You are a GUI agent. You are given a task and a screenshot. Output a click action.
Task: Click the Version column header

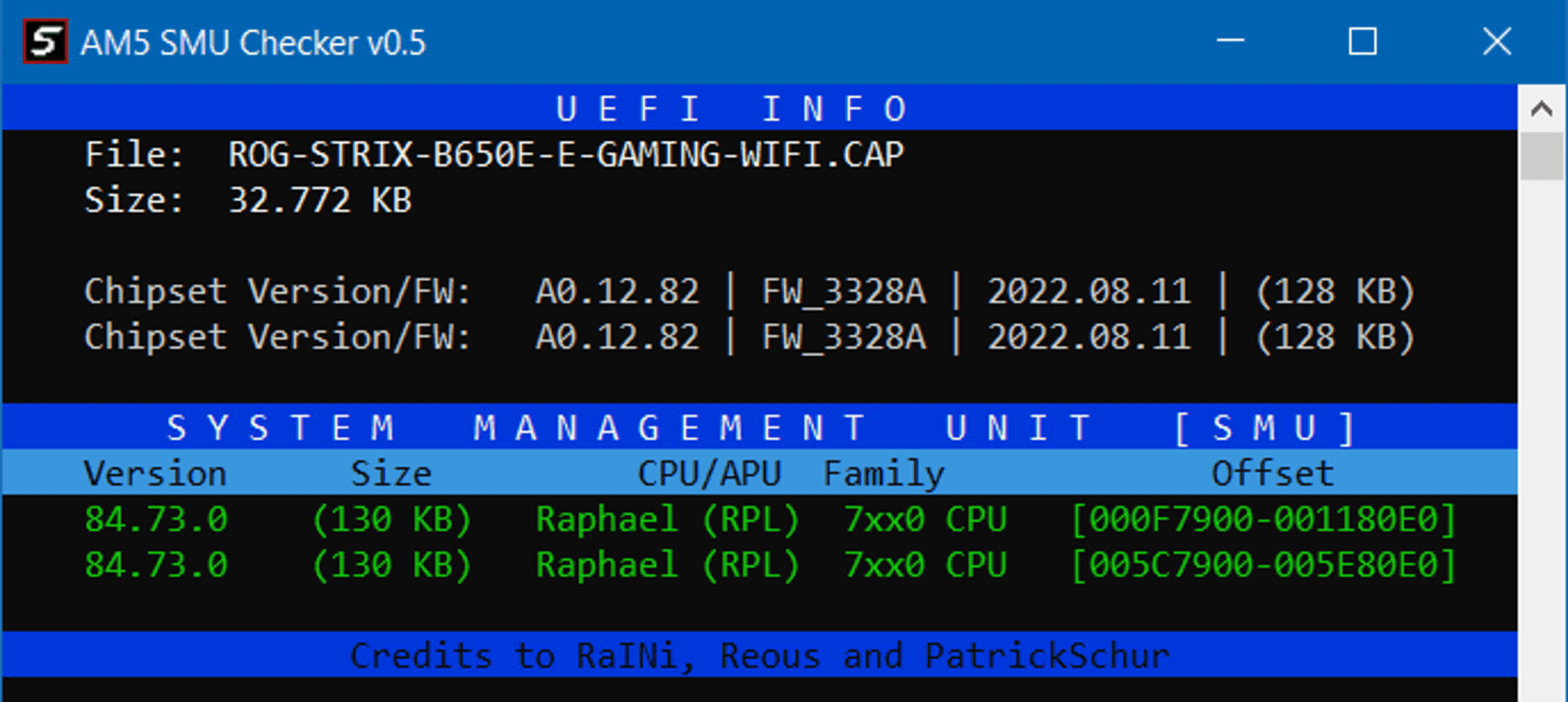click(x=155, y=474)
